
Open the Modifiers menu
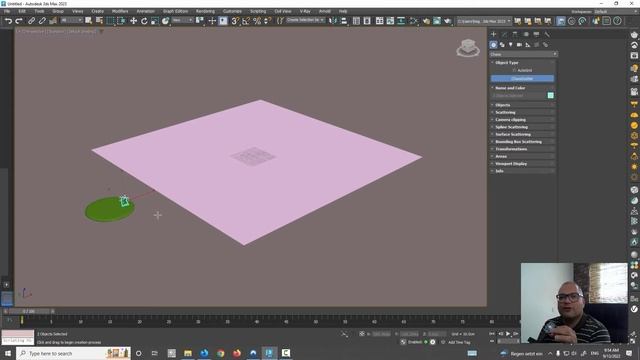tap(120, 11)
